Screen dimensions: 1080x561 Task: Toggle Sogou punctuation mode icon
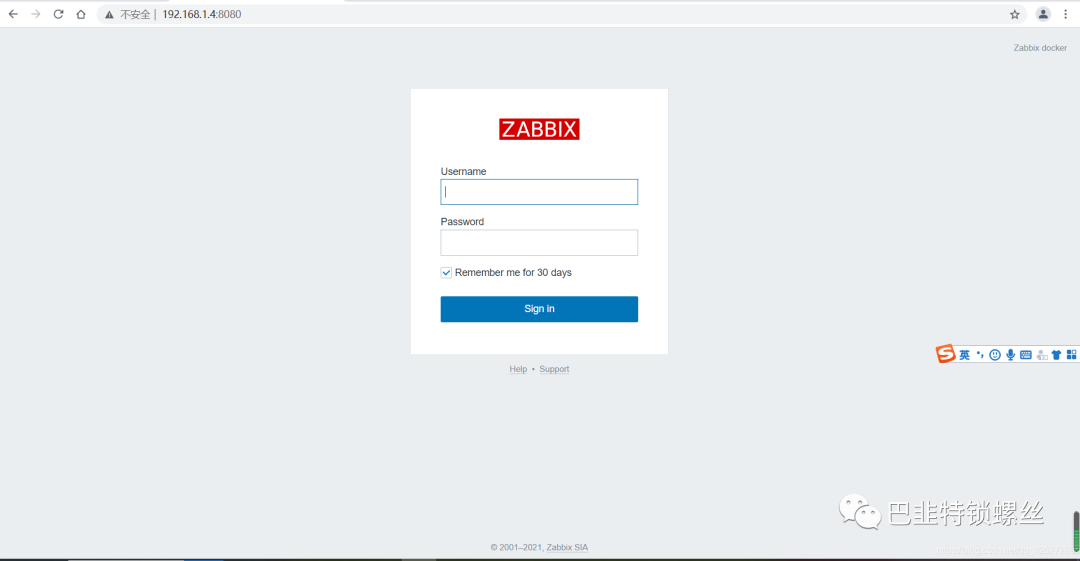(x=979, y=355)
